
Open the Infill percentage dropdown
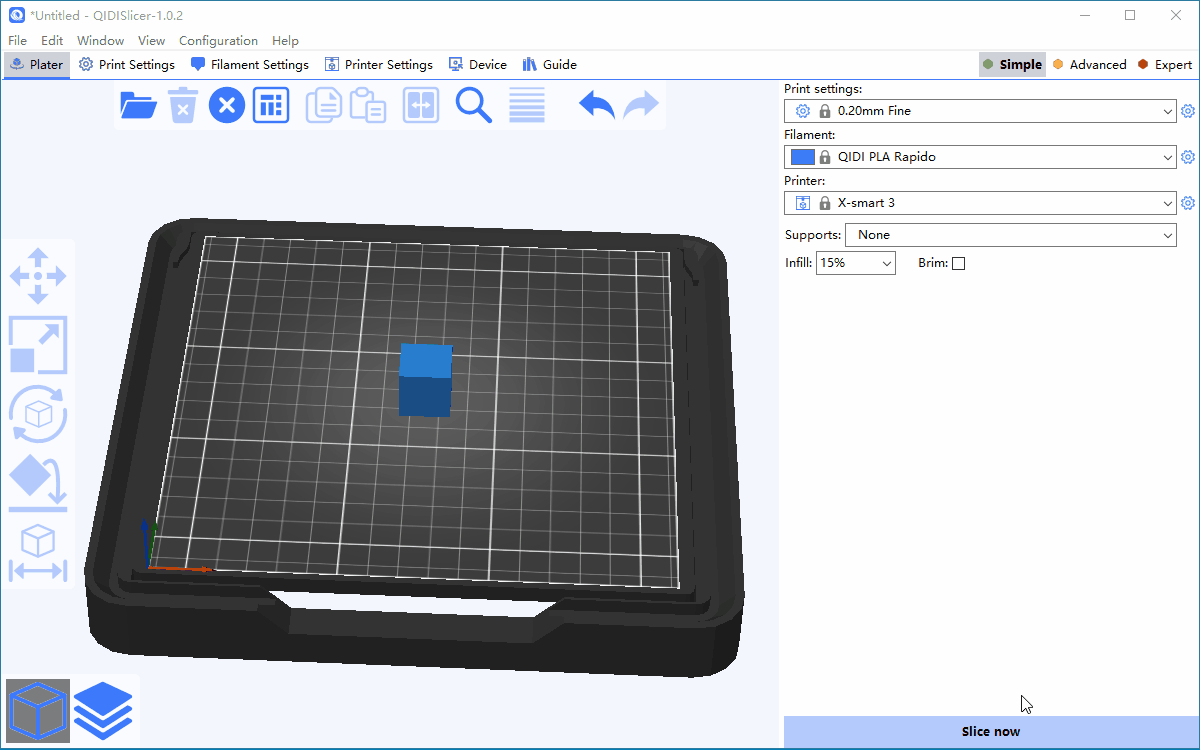coord(856,263)
